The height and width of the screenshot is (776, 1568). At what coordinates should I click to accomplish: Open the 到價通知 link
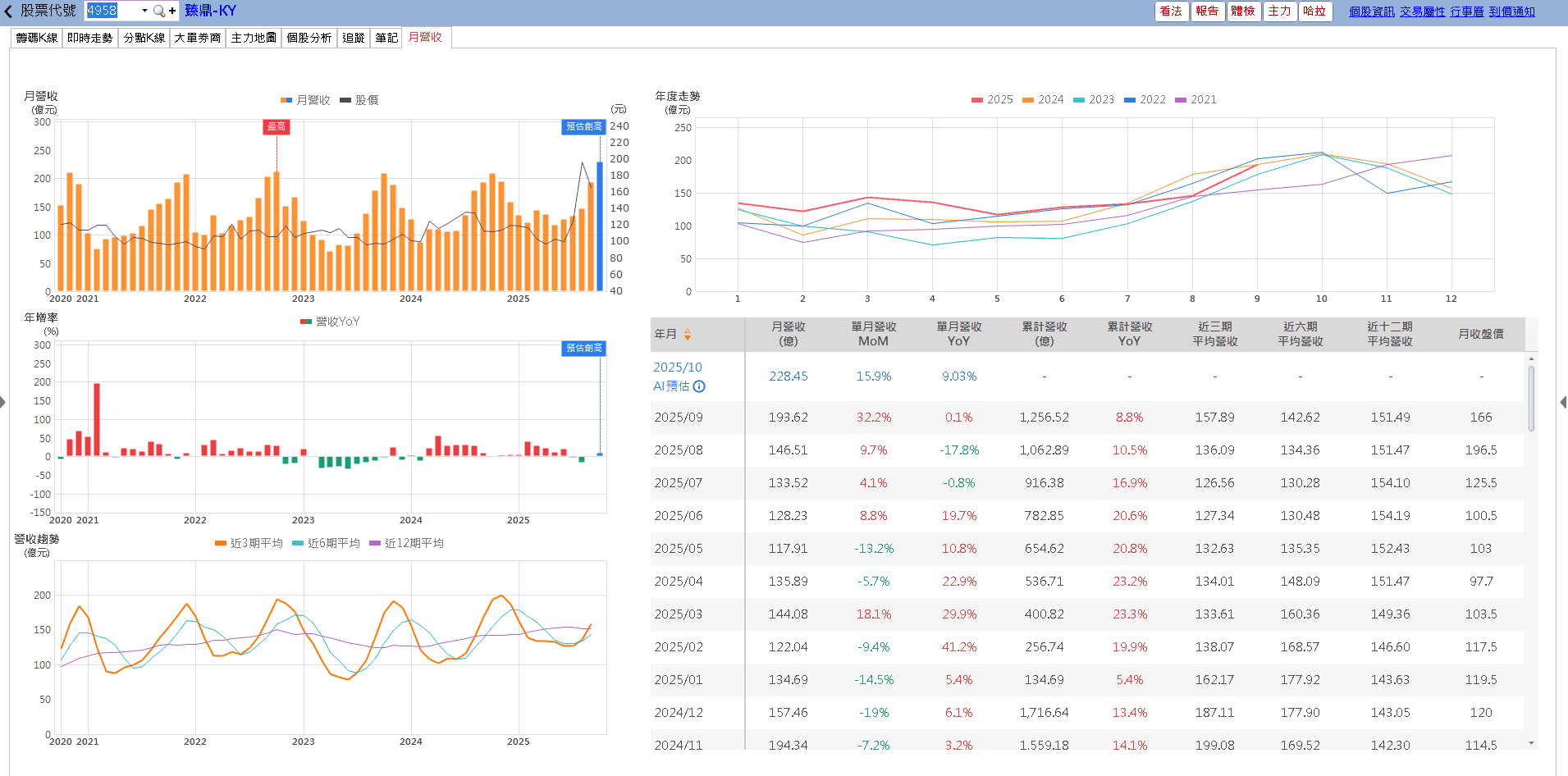tap(1511, 11)
